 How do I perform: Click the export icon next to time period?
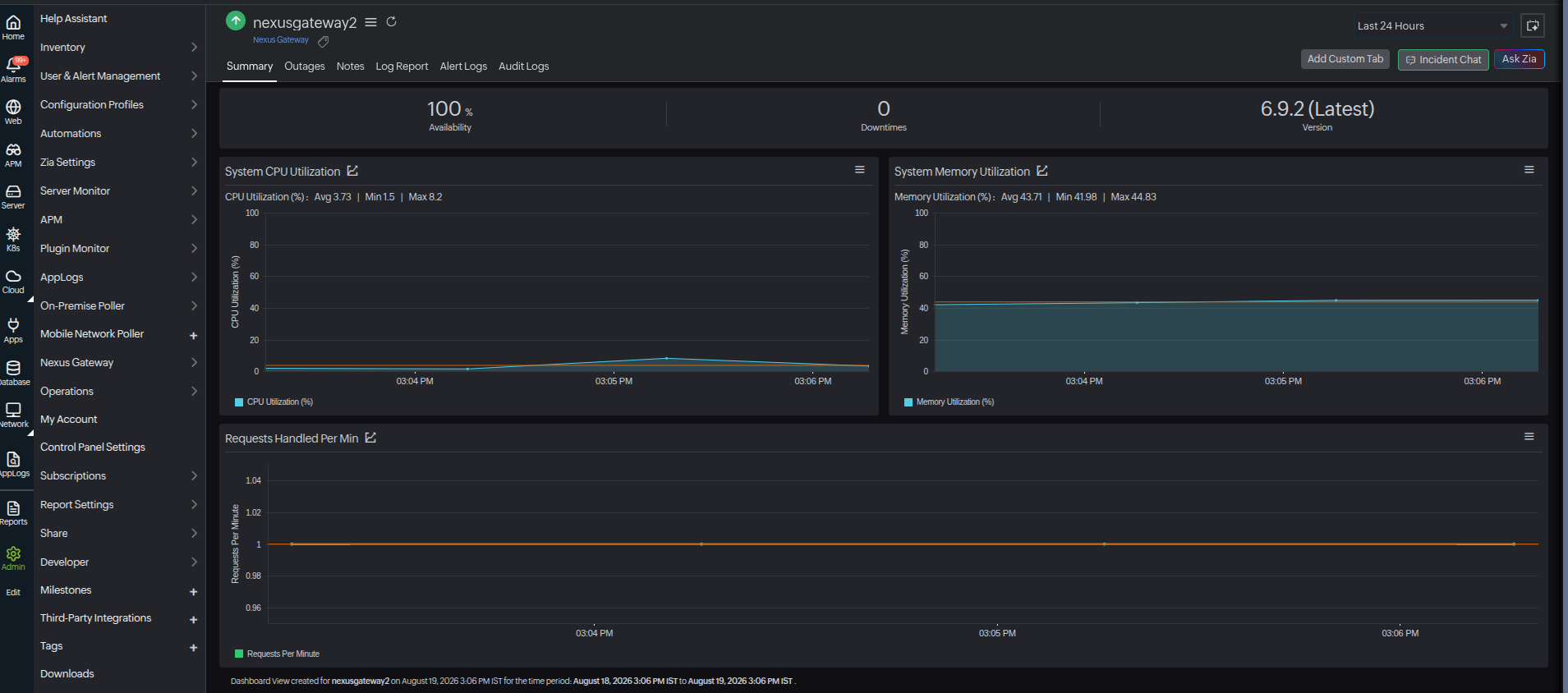[1533, 25]
